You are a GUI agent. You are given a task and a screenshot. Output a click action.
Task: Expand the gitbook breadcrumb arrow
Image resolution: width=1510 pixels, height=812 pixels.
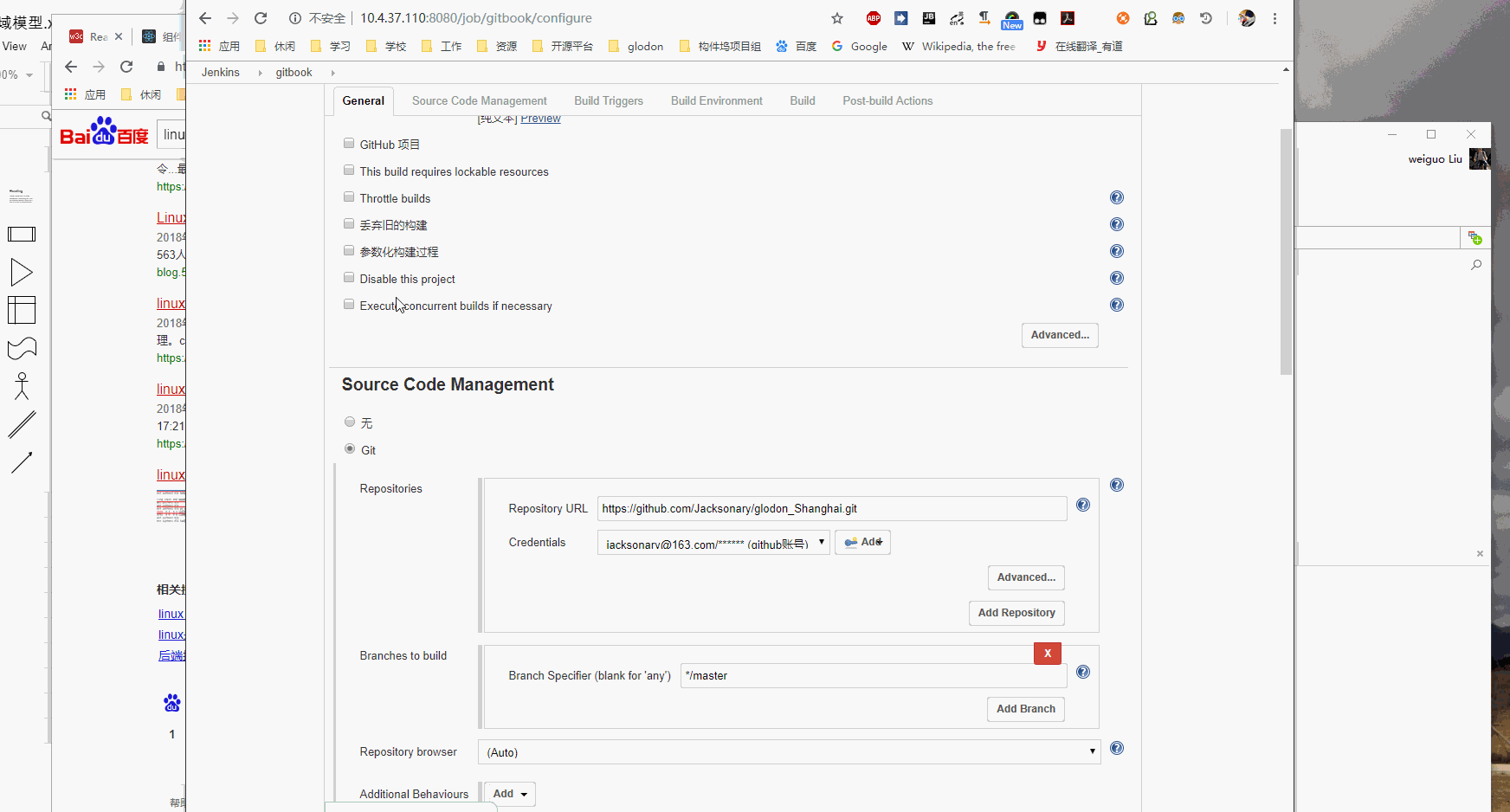[332, 73]
